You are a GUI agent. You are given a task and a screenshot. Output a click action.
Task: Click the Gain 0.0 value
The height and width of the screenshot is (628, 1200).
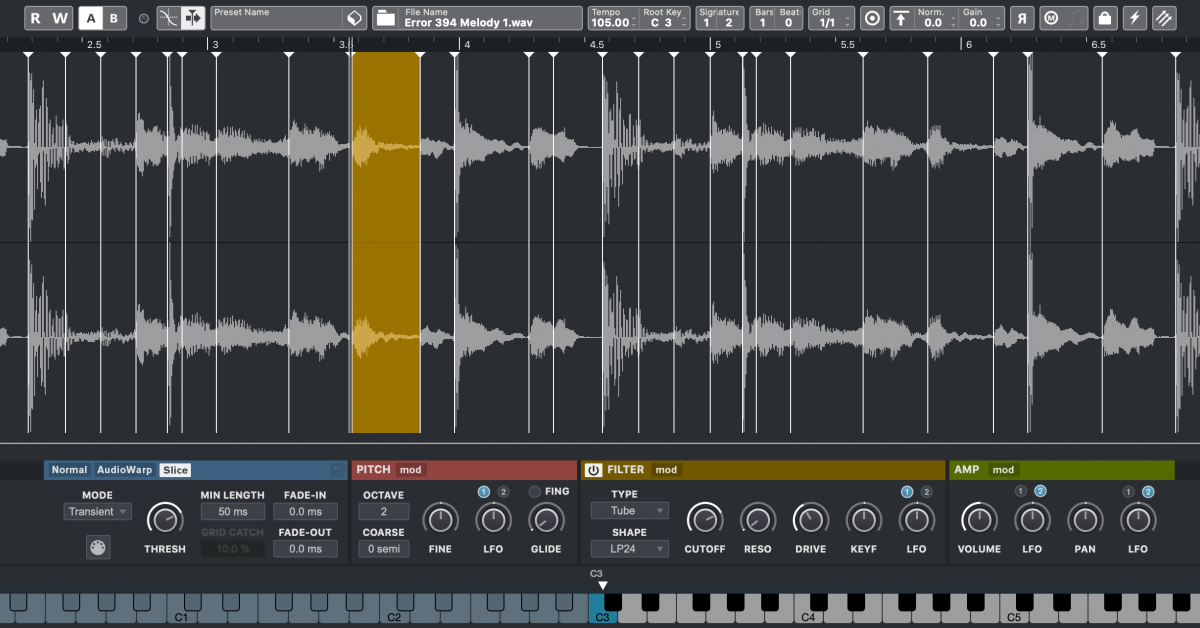(976, 22)
